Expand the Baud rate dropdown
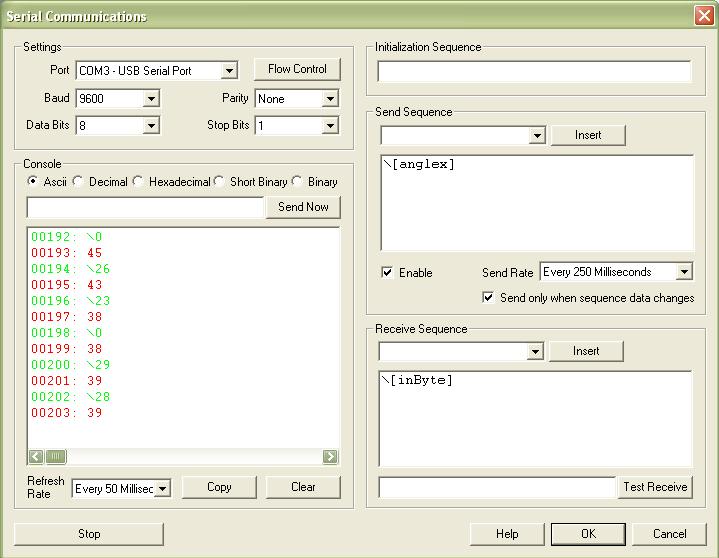The width and height of the screenshot is (719, 558). point(151,99)
